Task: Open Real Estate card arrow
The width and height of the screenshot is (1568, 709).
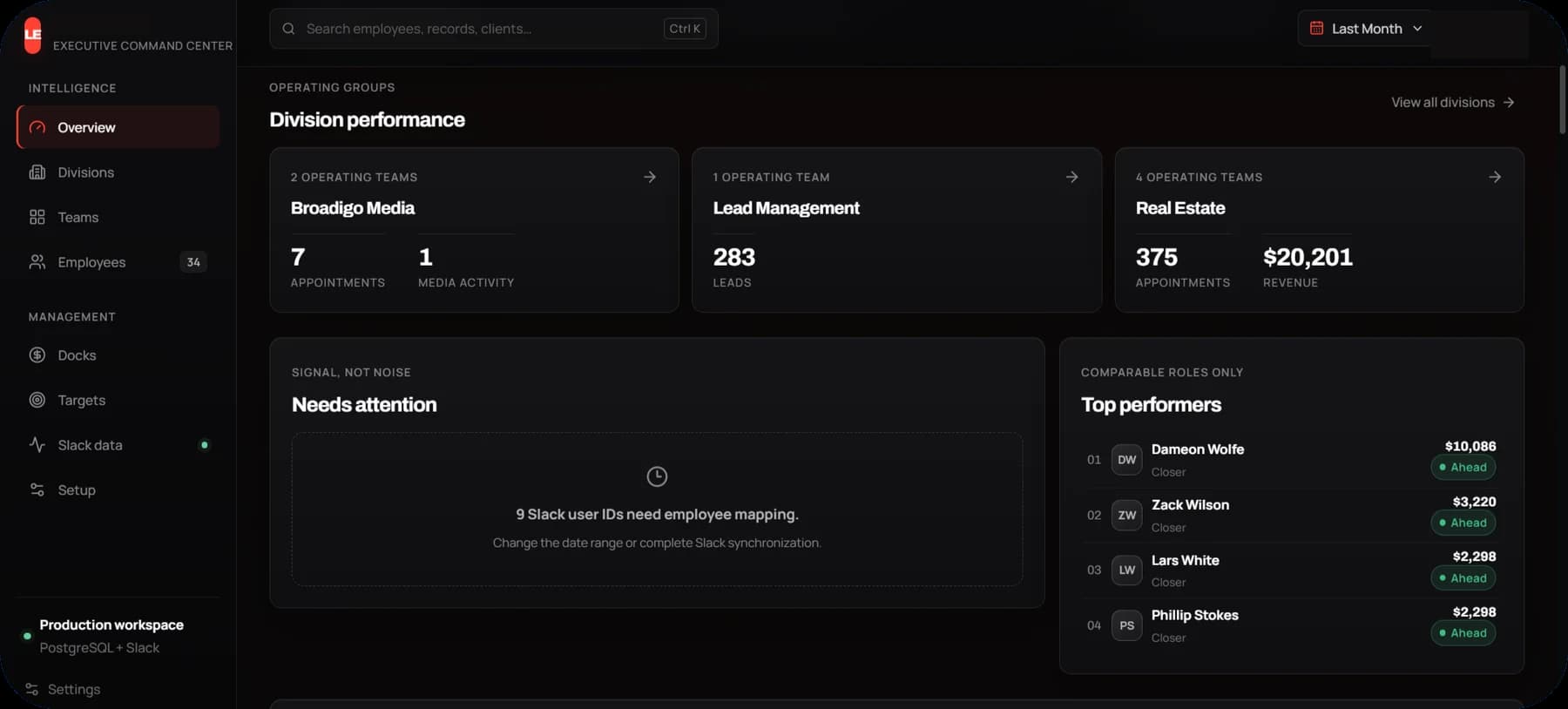Action: coord(1495,177)
